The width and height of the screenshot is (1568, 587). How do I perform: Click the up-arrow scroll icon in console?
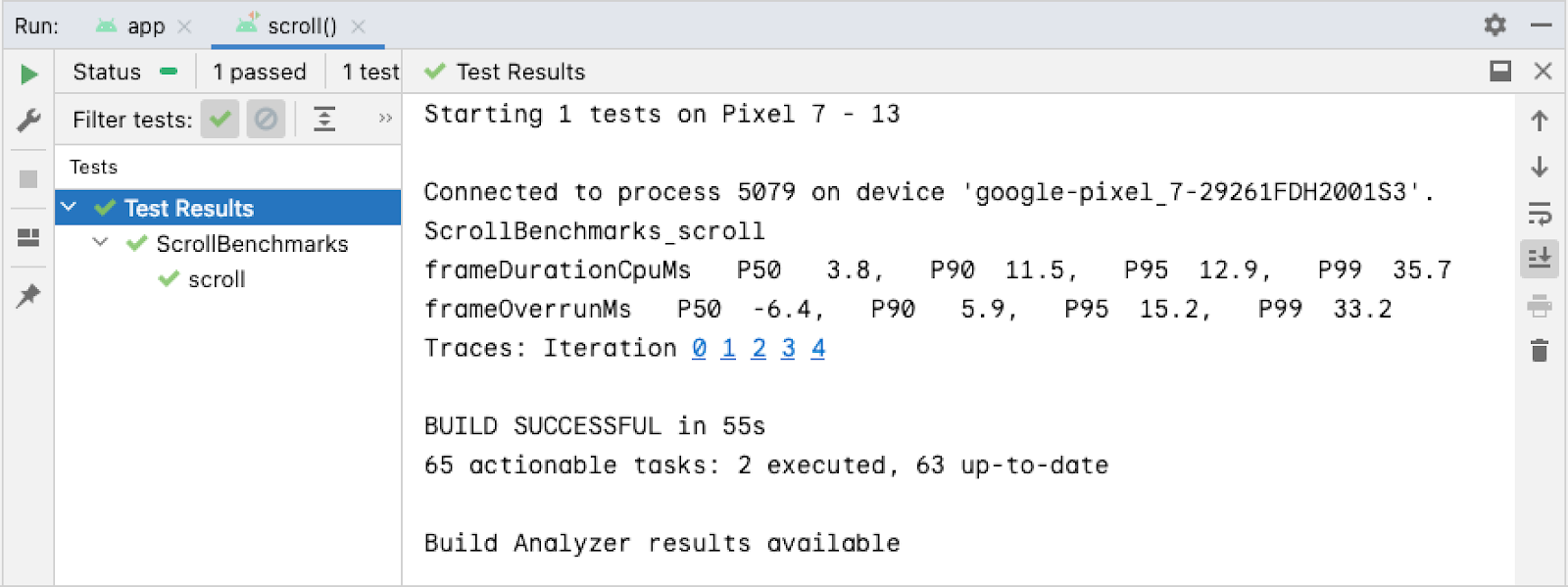[x=1540, y=121]
